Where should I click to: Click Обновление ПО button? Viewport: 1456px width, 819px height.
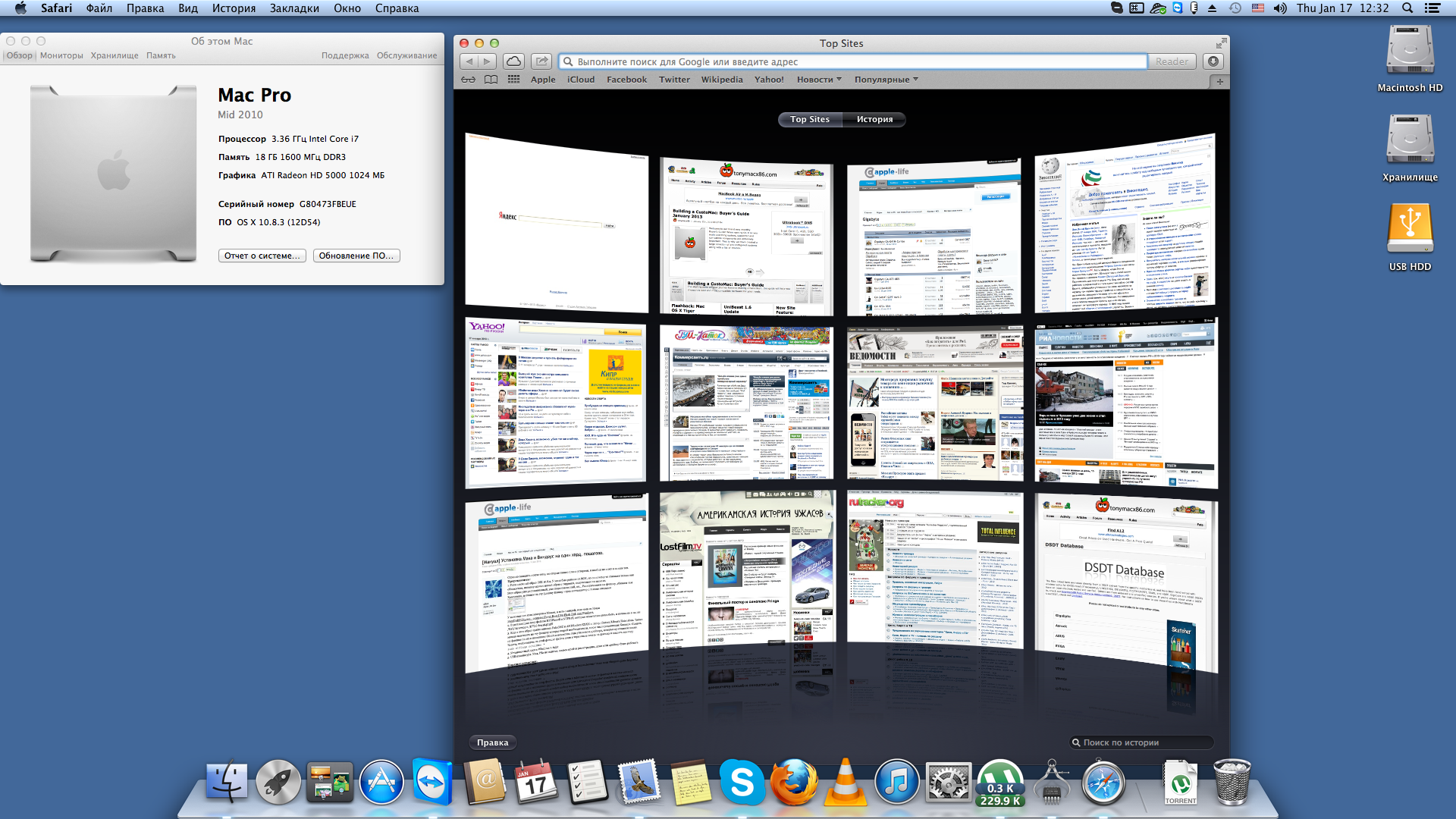pyautogui.click(x=356, y=256)
